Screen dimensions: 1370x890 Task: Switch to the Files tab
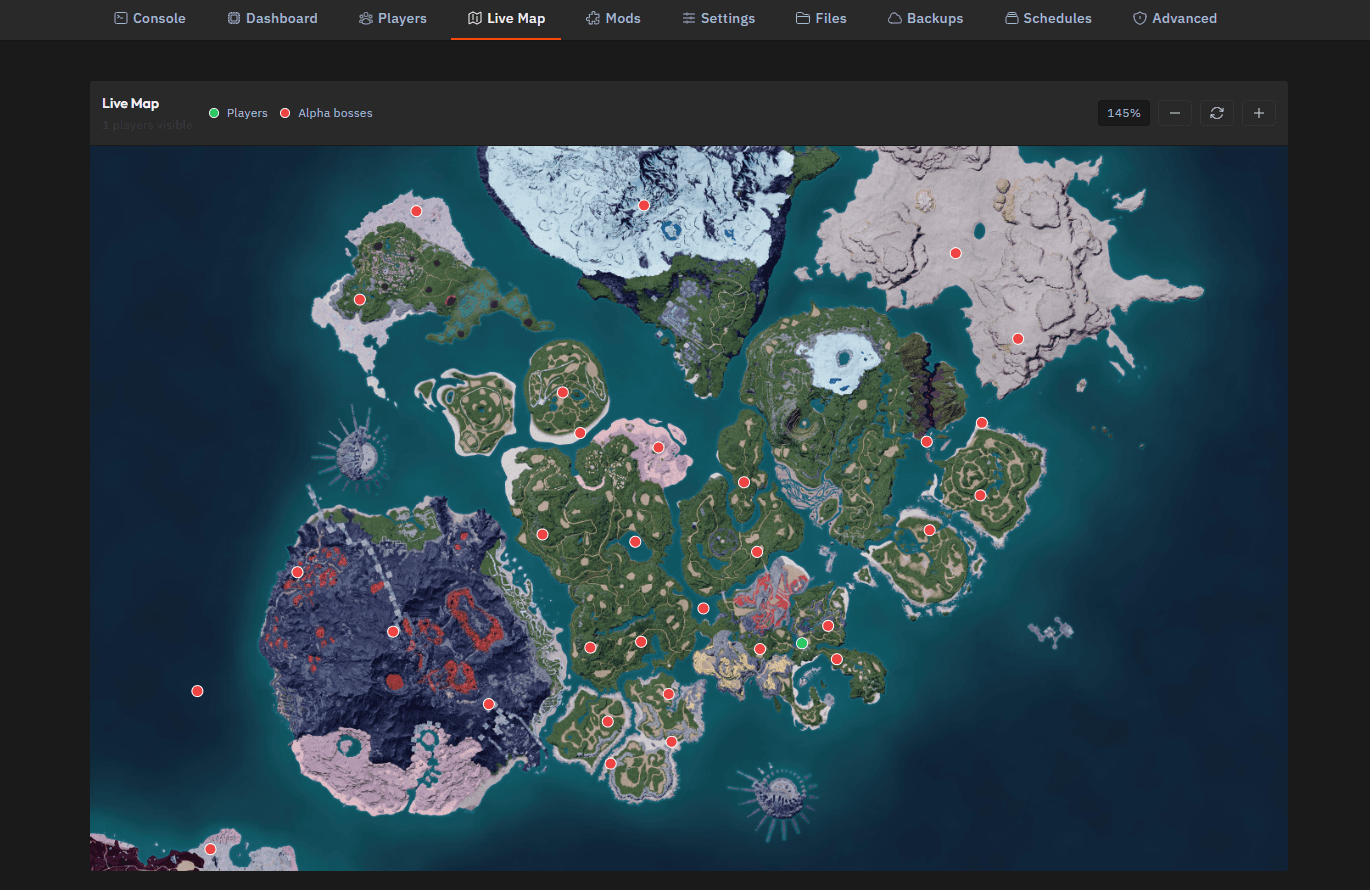point(821,18)
